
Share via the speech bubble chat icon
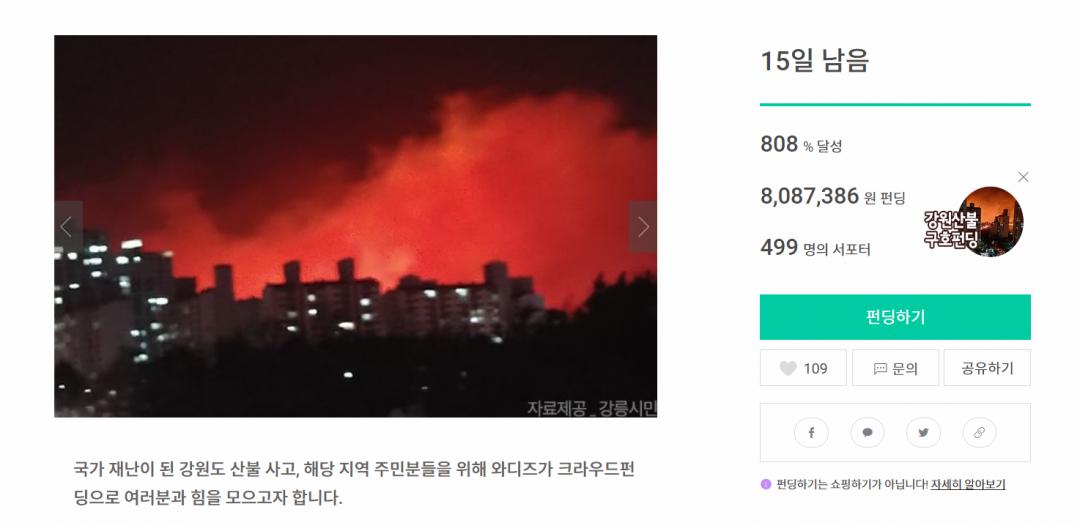click(x=867, y=433)
